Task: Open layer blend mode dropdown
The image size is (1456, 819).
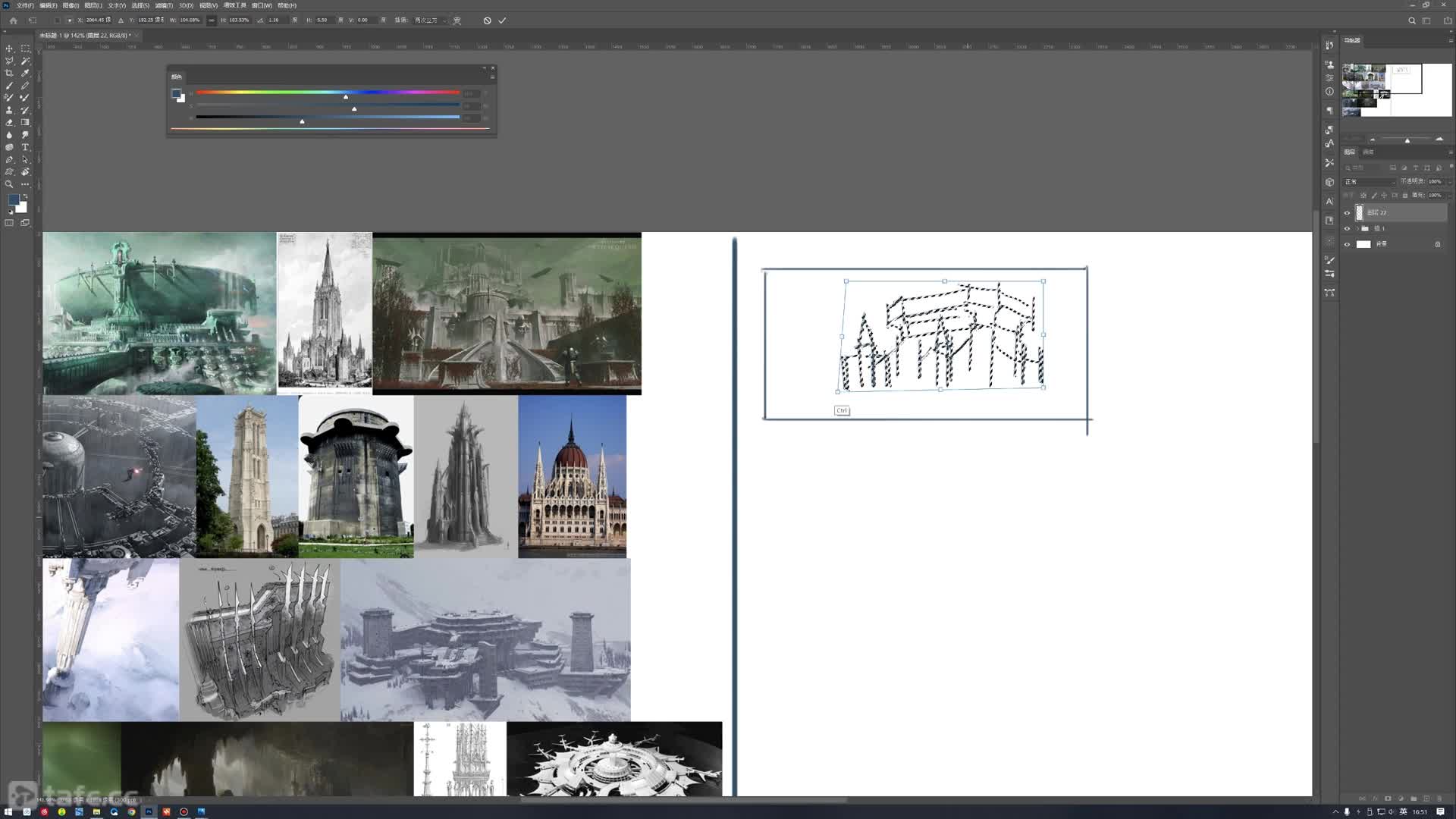Action: point(1370,182)
